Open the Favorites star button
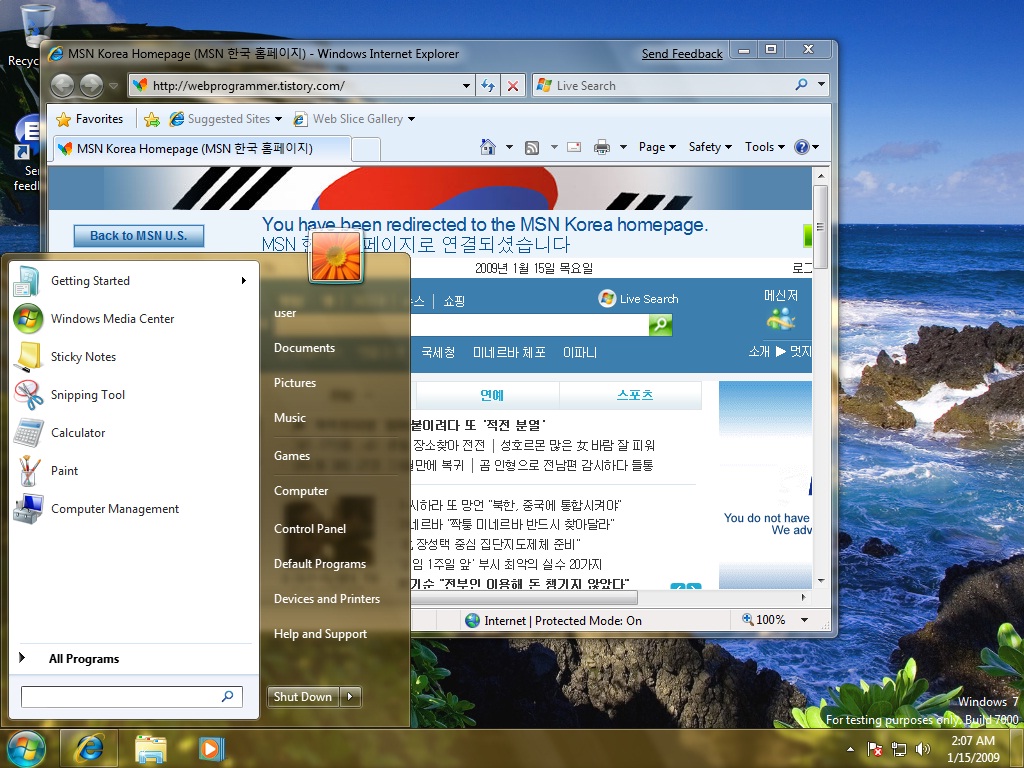 point(90,119)
